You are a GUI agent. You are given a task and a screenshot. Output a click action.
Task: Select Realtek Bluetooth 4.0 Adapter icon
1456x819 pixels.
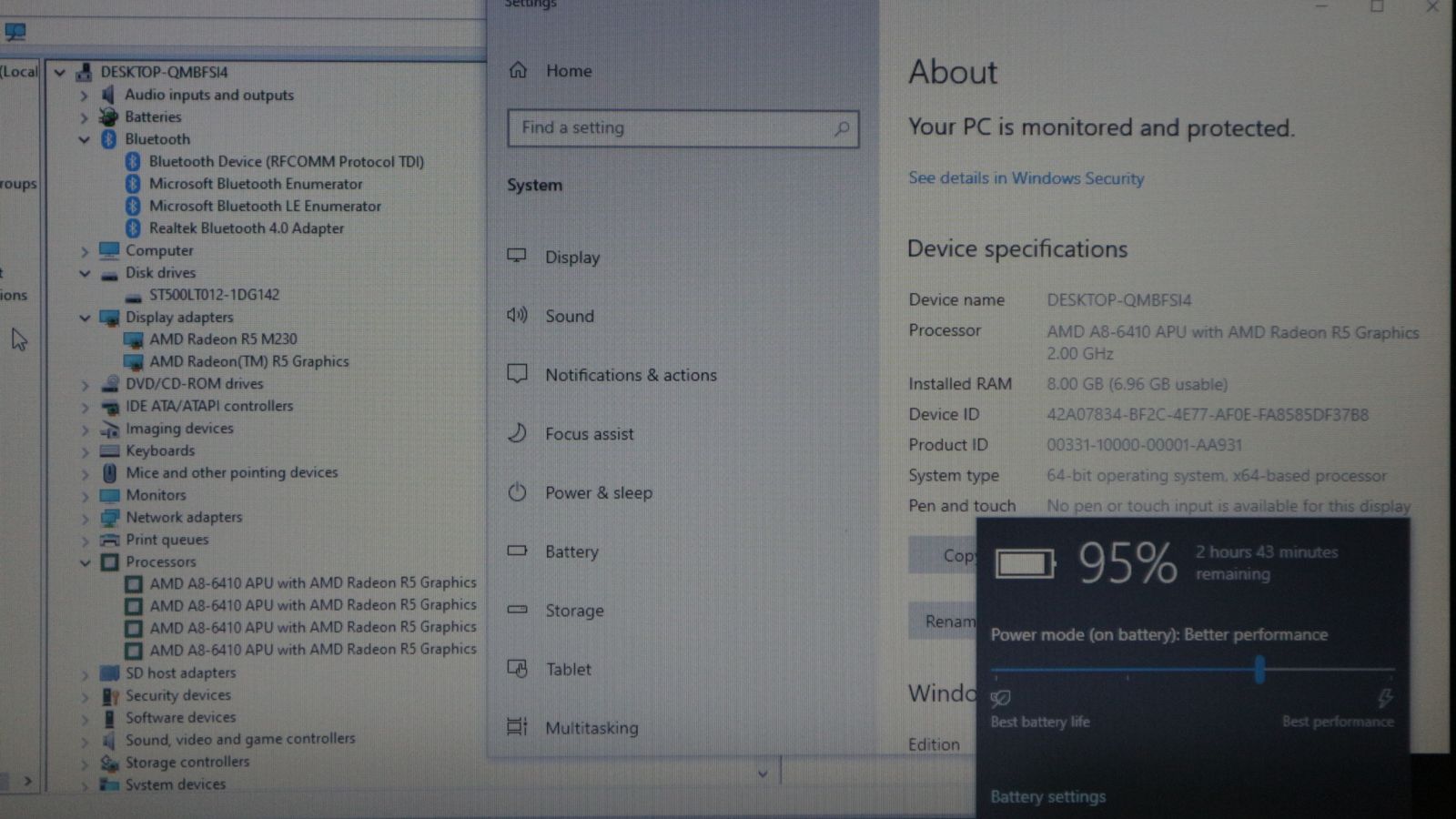pyautogui.click(x=133, y=228)
